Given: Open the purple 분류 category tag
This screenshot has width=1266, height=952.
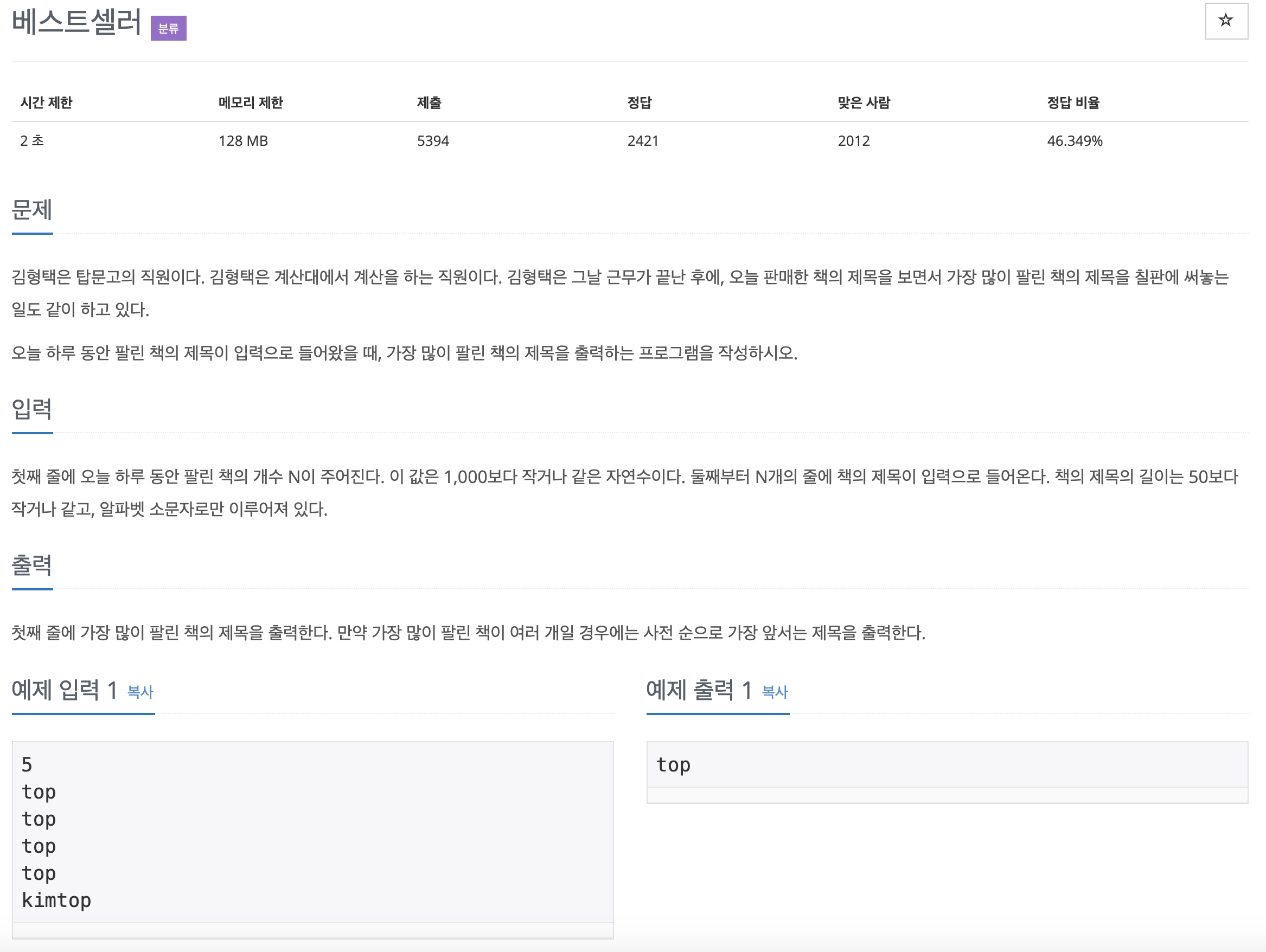Looking at the screenshot, I should 168,29.
